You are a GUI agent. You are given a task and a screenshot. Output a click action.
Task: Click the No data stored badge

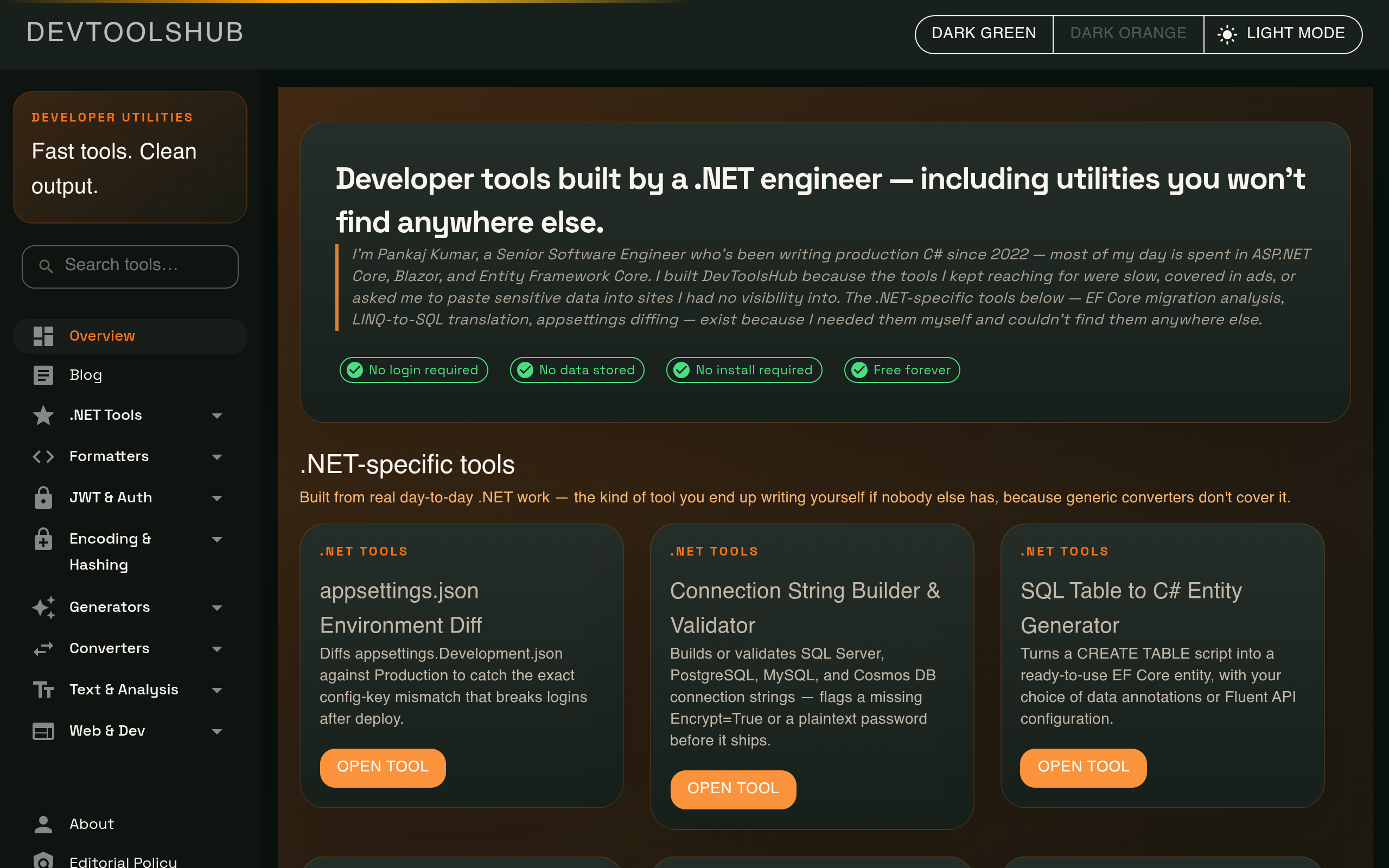[x=577, y=371]
